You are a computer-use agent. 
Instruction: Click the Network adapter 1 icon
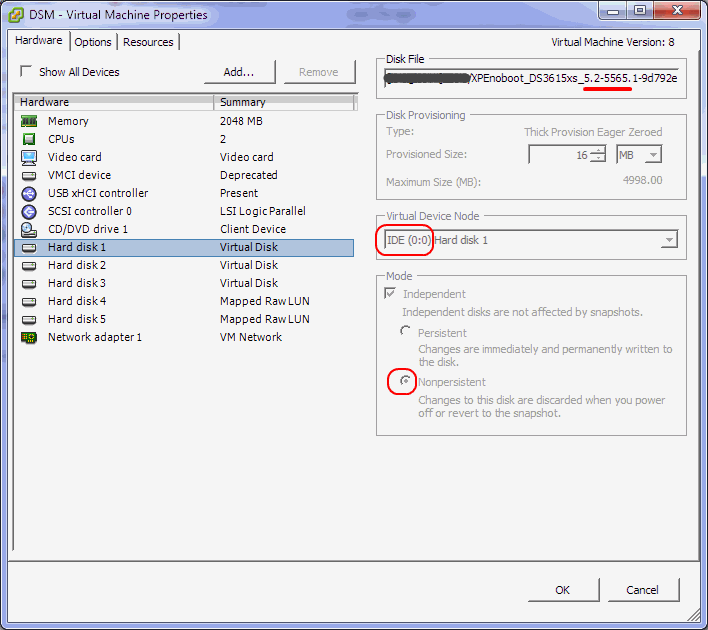pyautogui.click(x=29, y=337)
